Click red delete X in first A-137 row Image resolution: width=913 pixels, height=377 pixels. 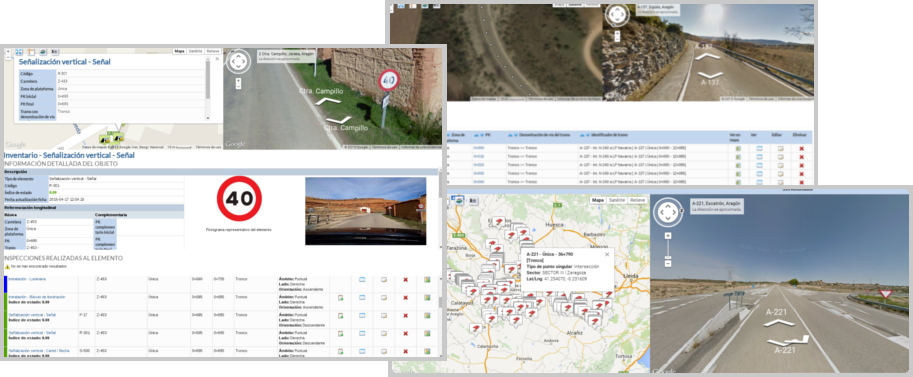pos(802,149)
